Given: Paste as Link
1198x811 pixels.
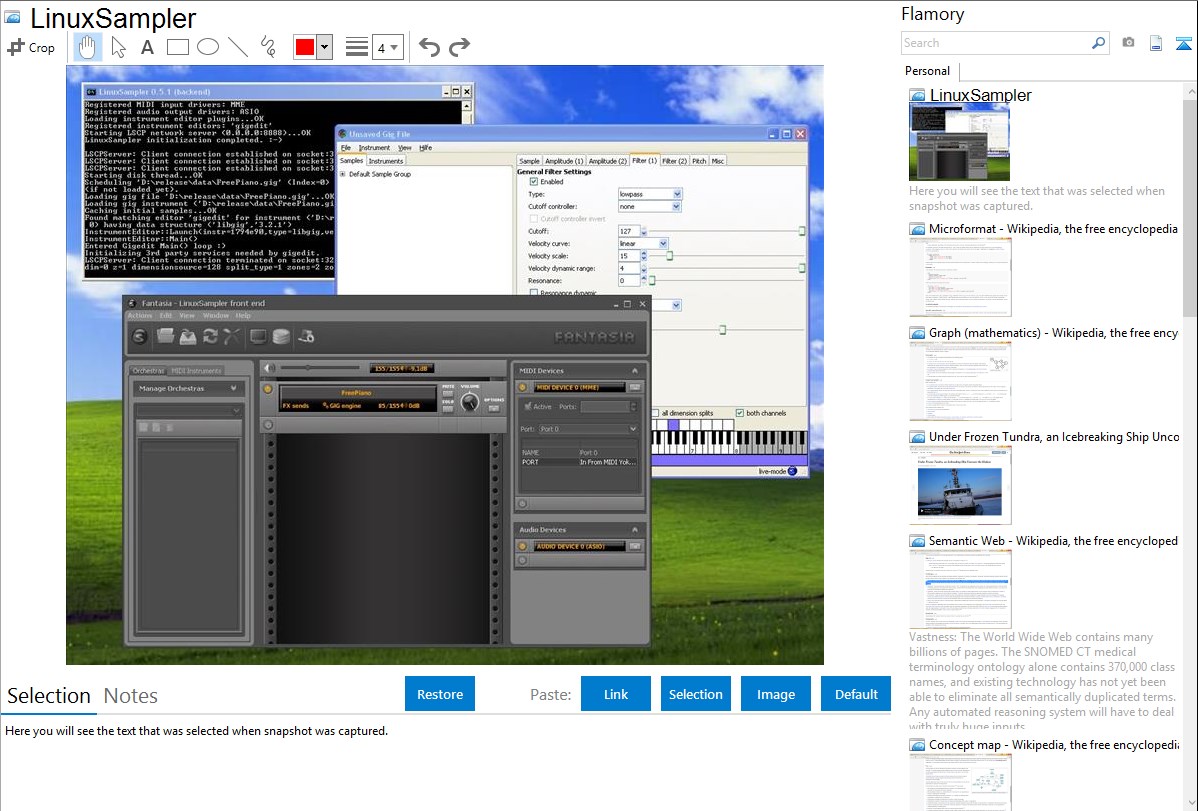Looking at the screenshot, I should tap(616, 694).
